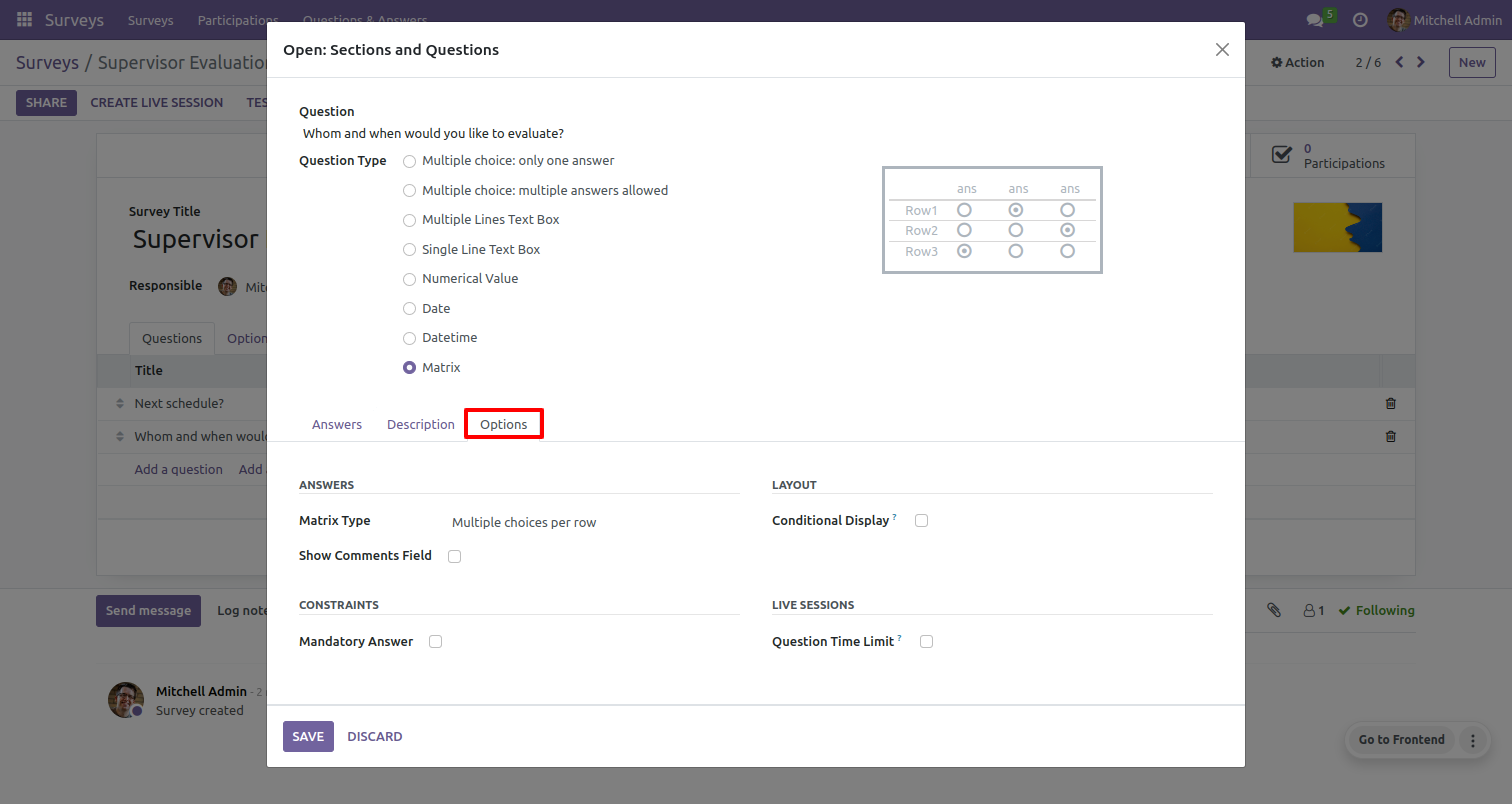Click the SAVE button
This screenshot has width=1512, height=804.
click(x=308, y=736)
